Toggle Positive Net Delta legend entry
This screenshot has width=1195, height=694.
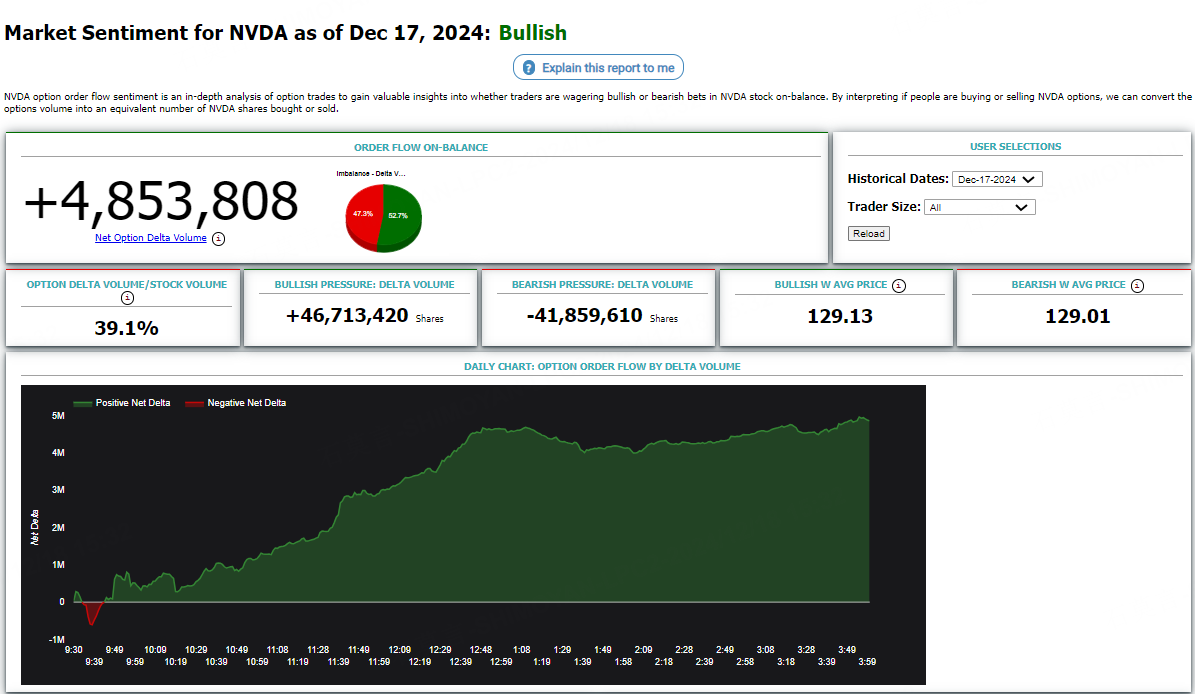click(x=122, y=403)
